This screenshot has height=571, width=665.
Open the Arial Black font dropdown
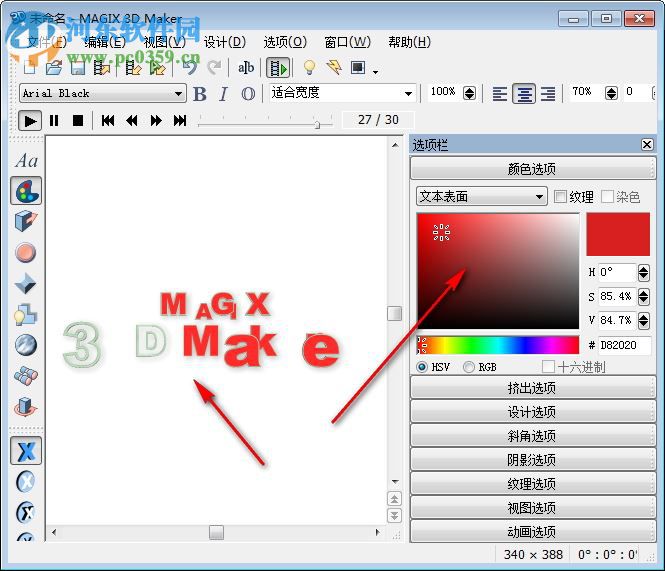pyautogui.click(x=103, y=93)
